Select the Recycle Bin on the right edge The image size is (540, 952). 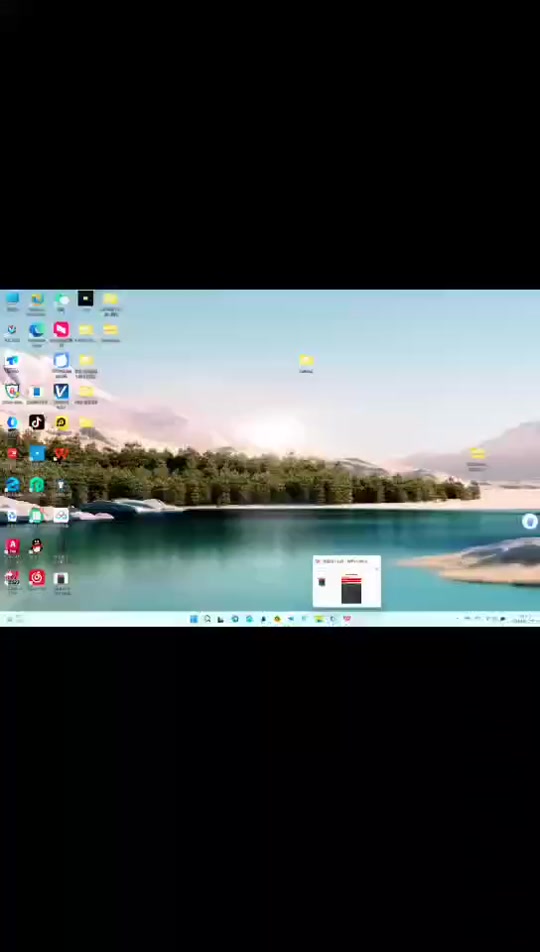tap(530, 522)
